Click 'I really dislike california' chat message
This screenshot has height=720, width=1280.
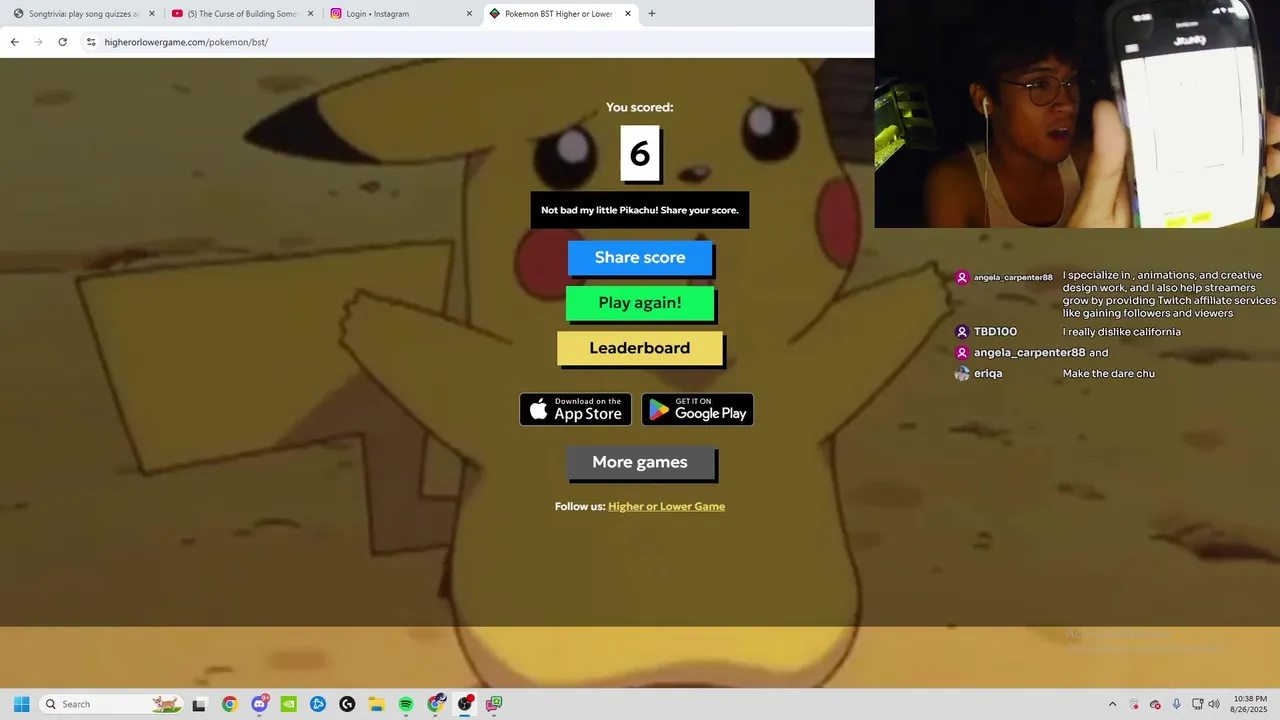1122,332
